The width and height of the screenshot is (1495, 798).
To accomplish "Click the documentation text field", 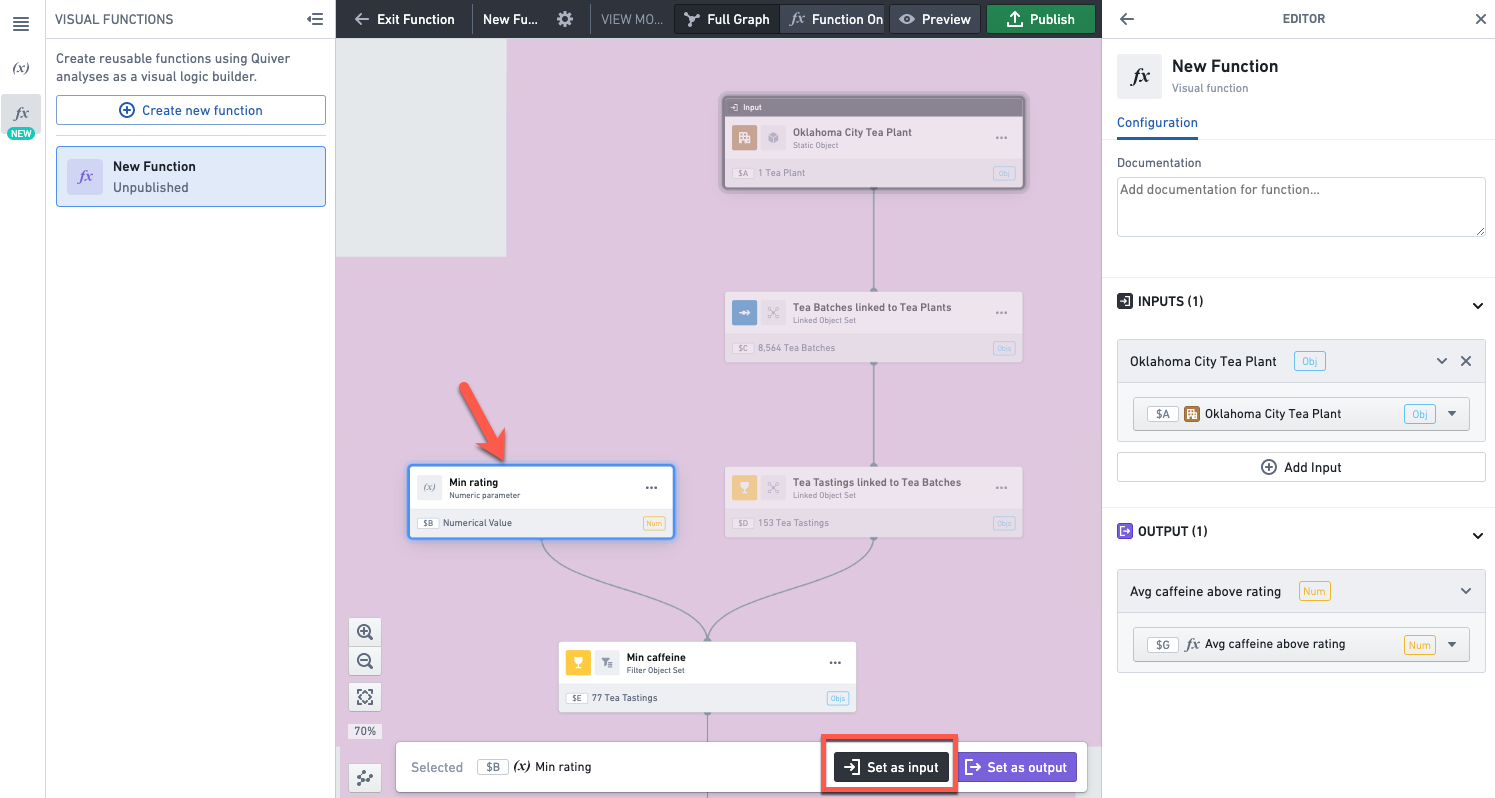I will tap(1301, 207).
